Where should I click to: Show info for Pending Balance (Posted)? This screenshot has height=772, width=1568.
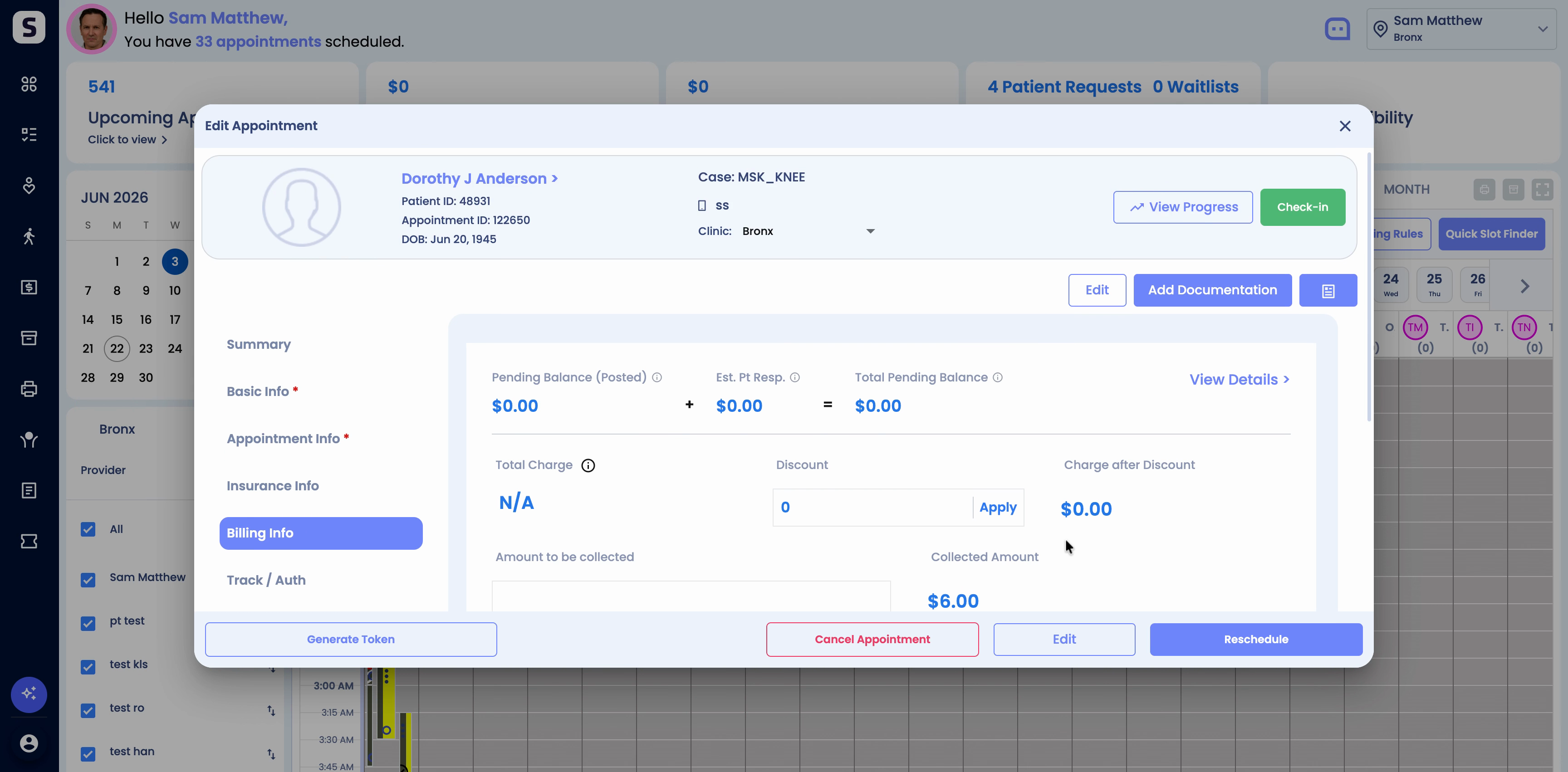[657, 377]
